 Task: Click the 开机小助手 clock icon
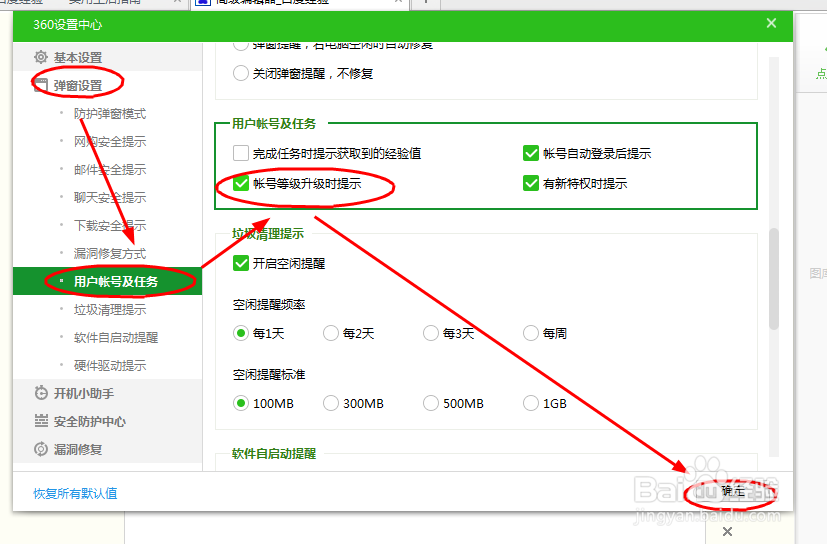(41, 393)
